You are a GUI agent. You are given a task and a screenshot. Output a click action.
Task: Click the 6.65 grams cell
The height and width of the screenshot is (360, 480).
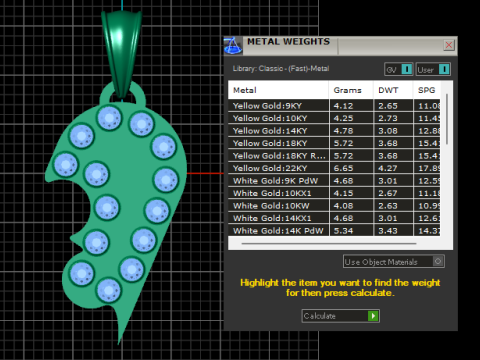351,168
